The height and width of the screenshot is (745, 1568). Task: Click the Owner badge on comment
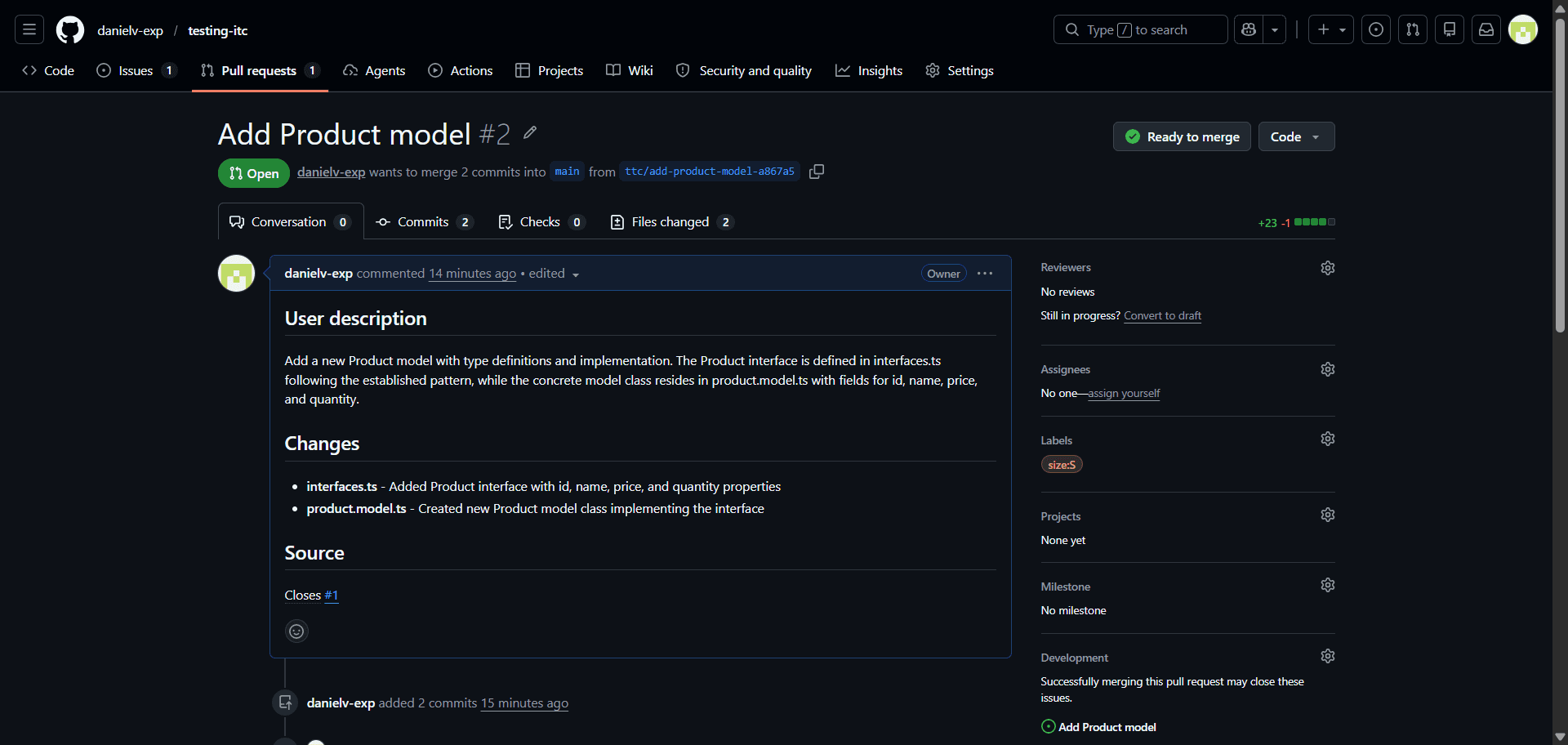[943, 274]
